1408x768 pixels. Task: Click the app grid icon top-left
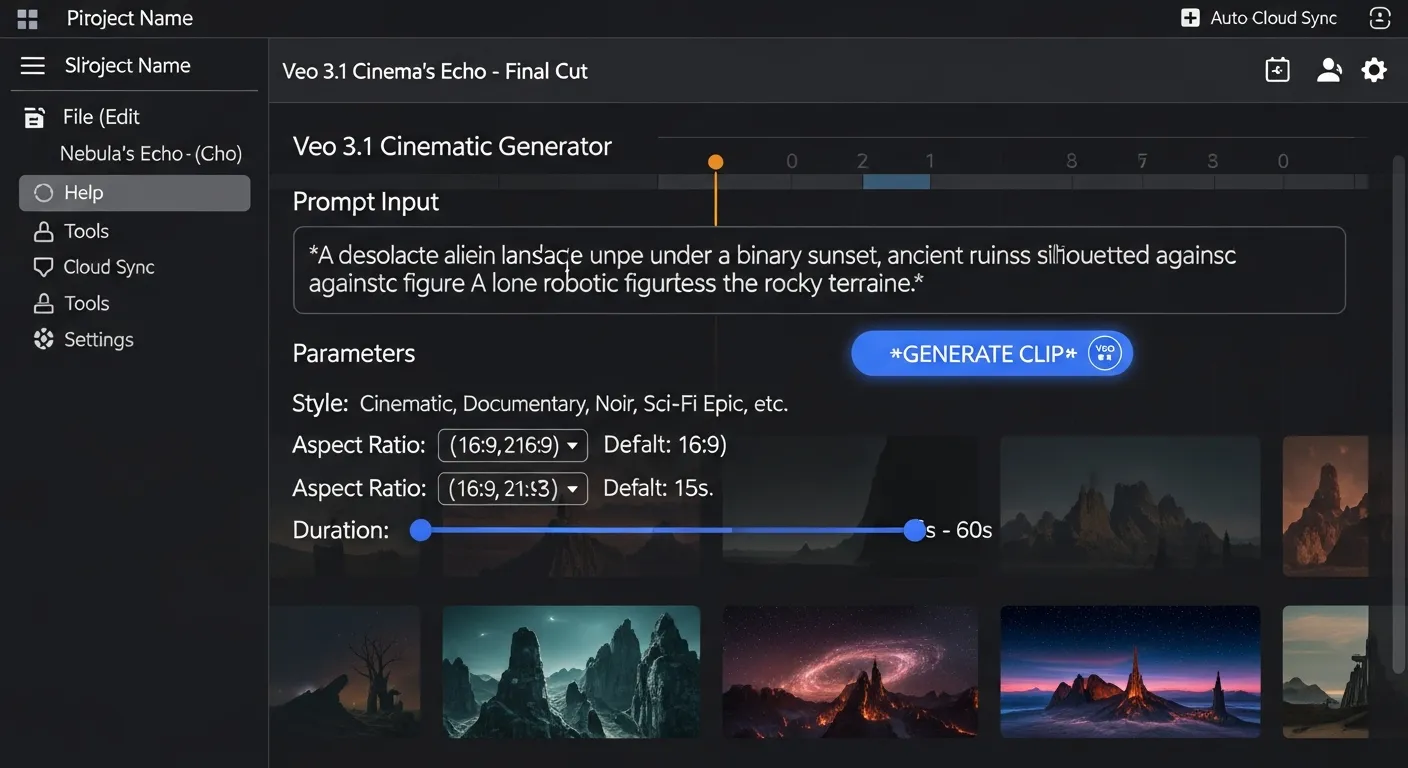27,18
